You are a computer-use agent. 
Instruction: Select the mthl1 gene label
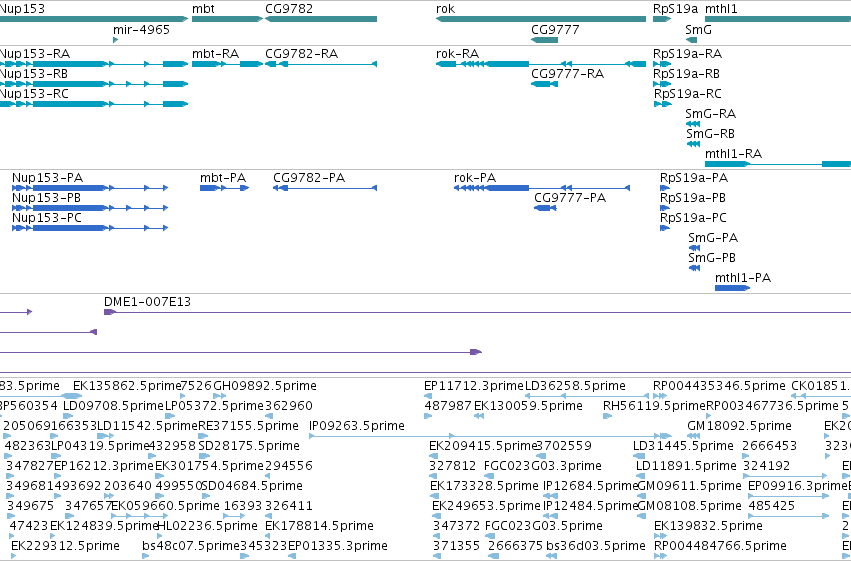click(721, 9)
